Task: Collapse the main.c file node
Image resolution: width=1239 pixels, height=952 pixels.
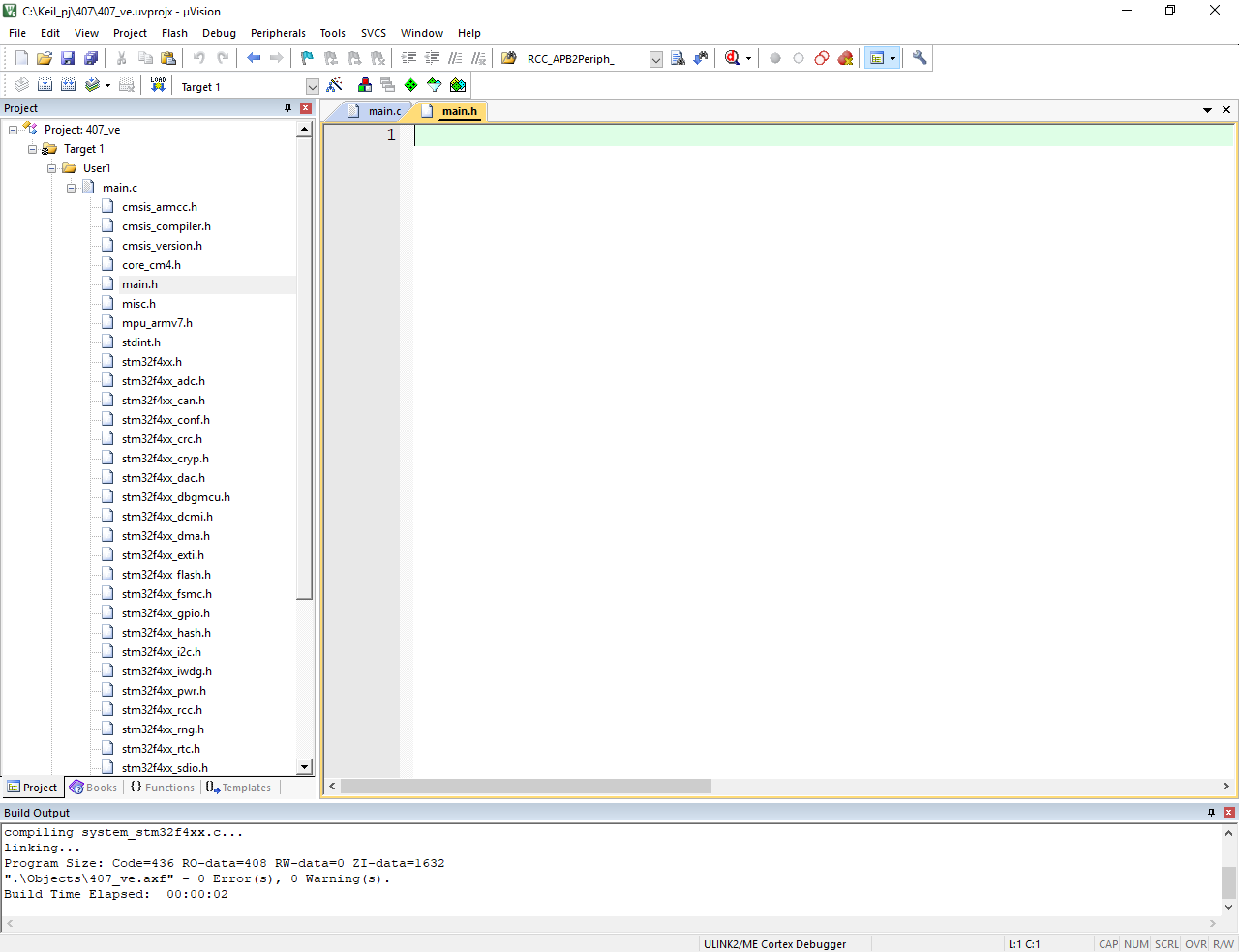Action: pos(72,188)
